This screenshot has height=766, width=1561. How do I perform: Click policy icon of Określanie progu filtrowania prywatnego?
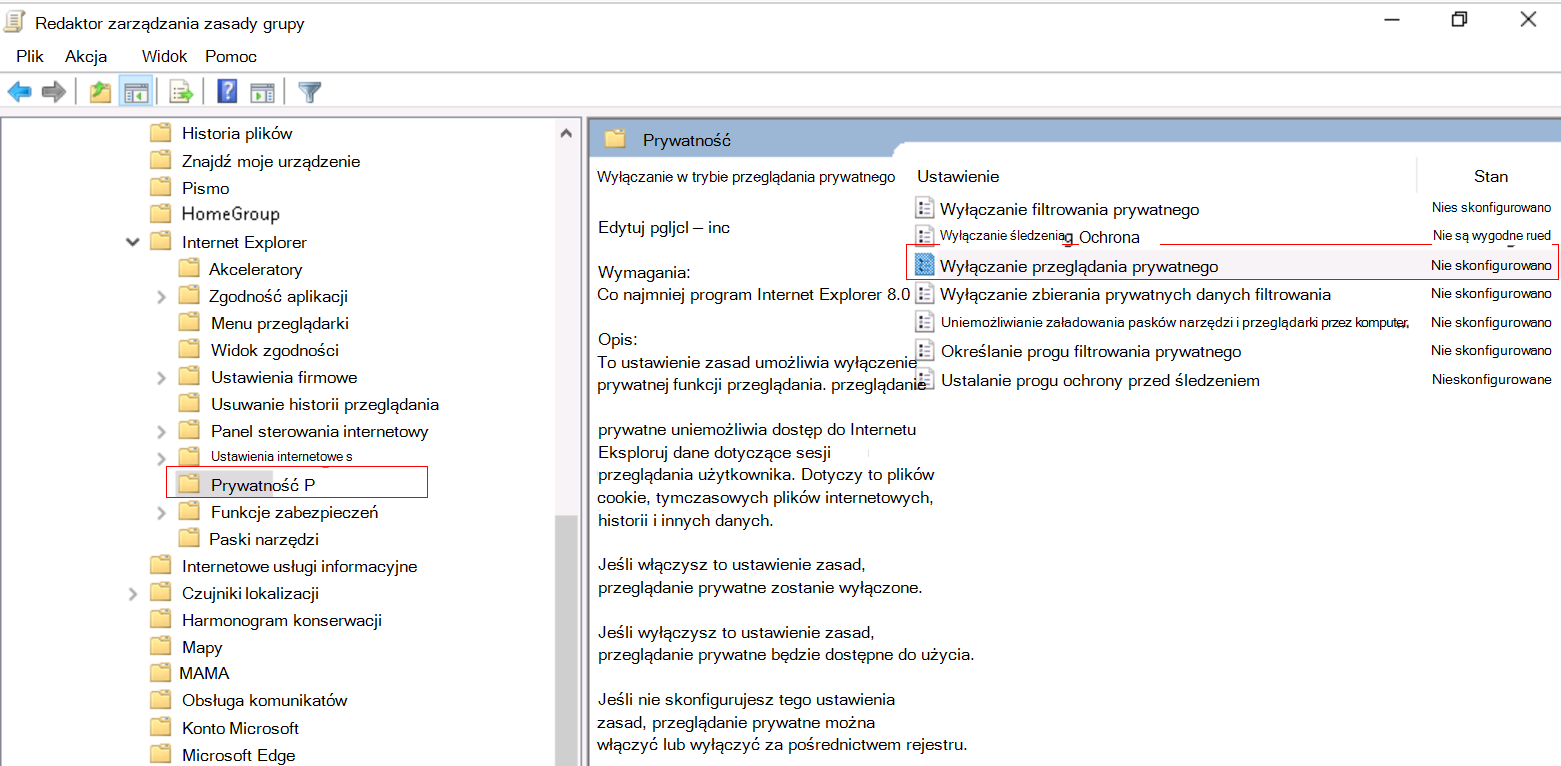pos(924,351)
